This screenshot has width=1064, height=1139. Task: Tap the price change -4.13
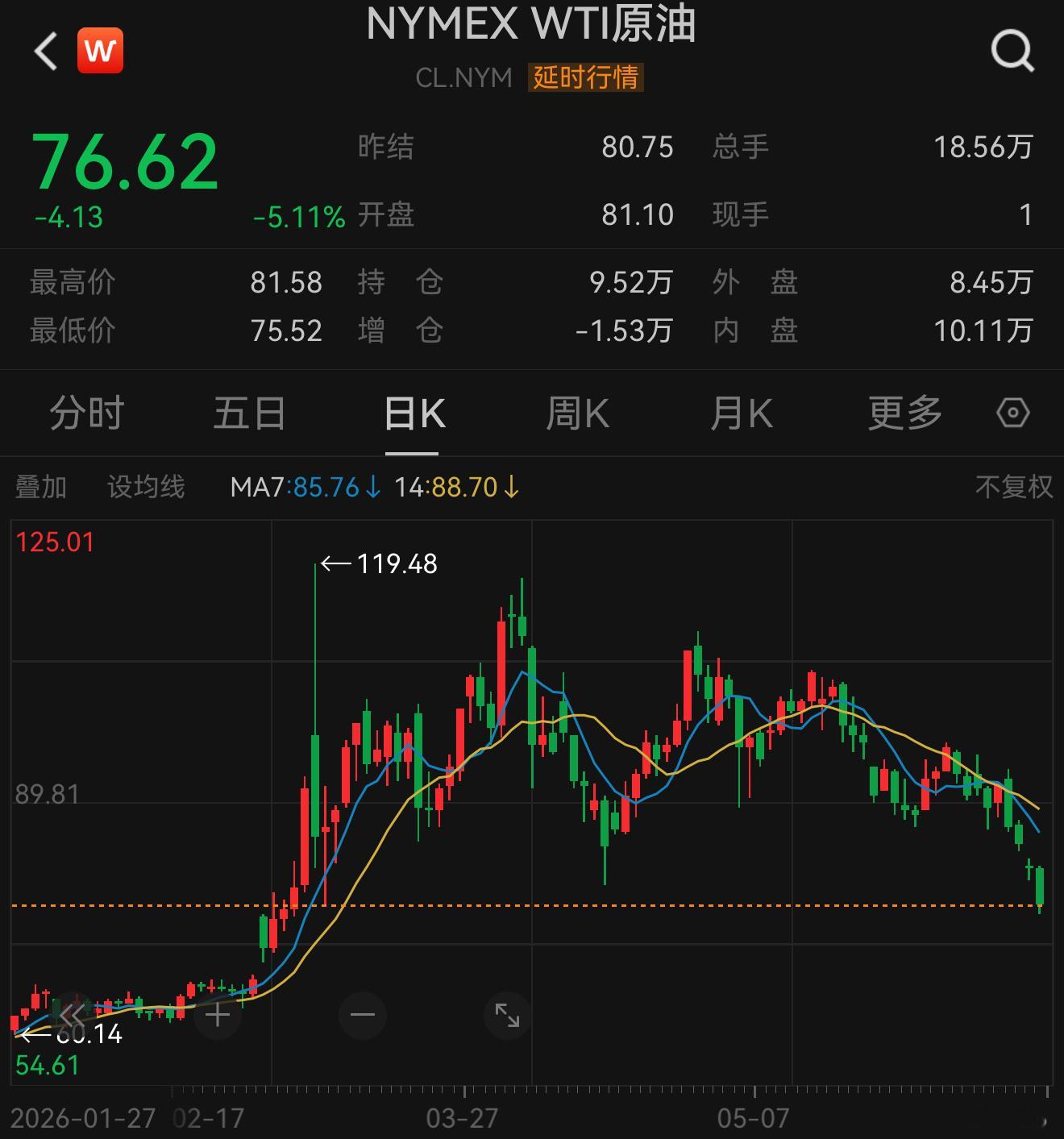point(69,217)
